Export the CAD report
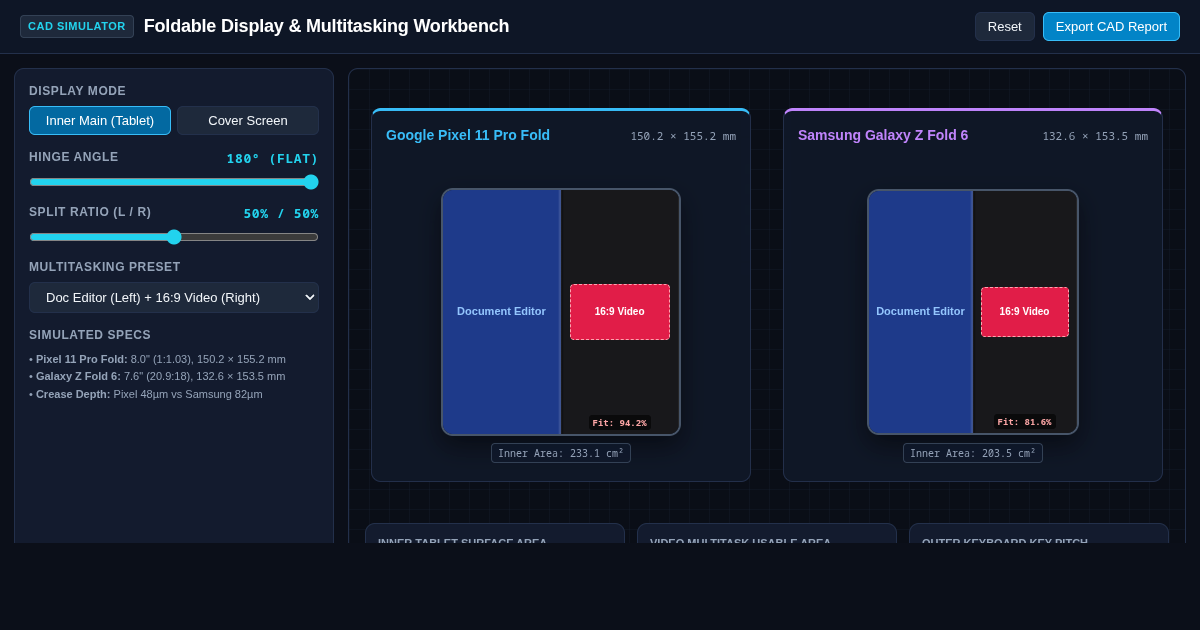The height and width of the screenshot is (630, 1200). (1111, 26)
